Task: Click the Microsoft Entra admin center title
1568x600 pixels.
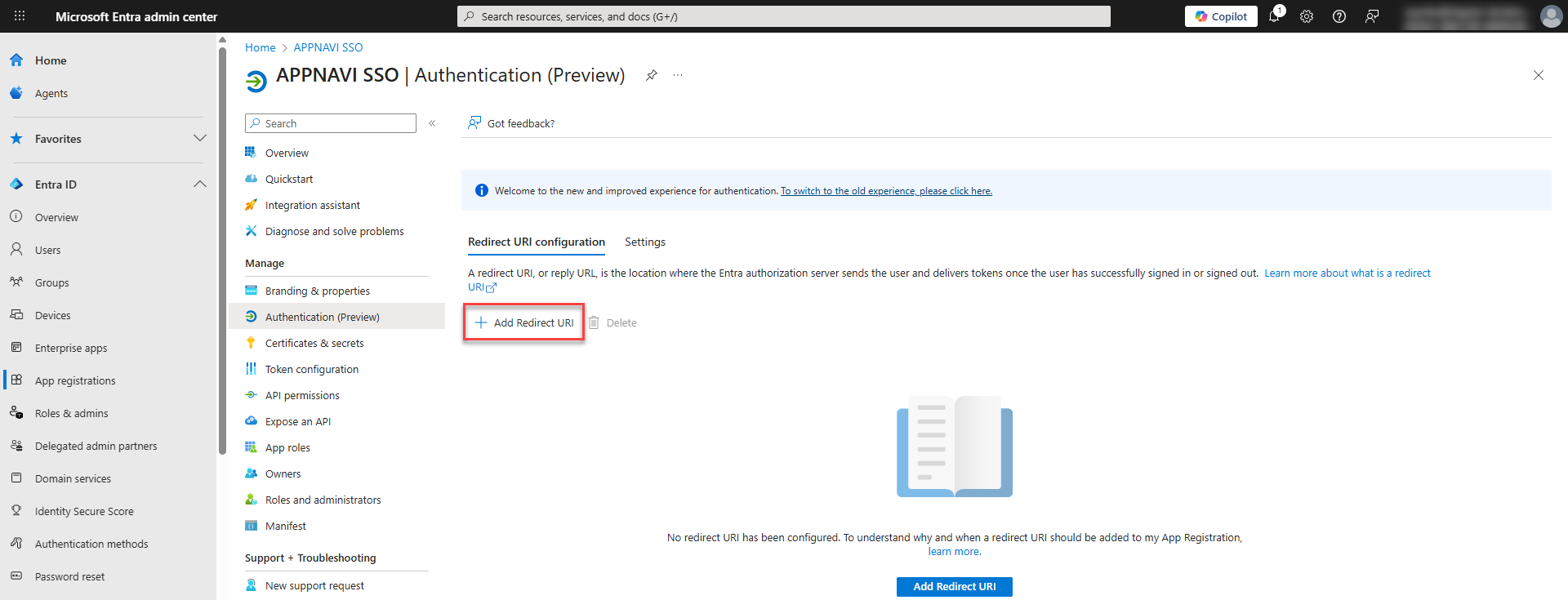Action: 136,16
